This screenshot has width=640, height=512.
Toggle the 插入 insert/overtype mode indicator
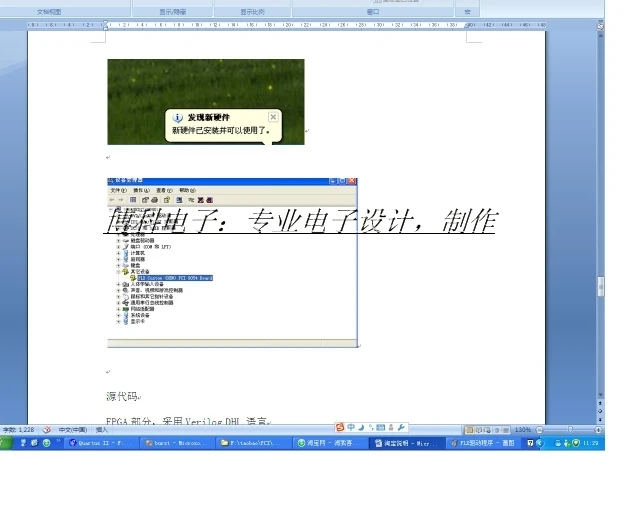click(x=101, y=430)
